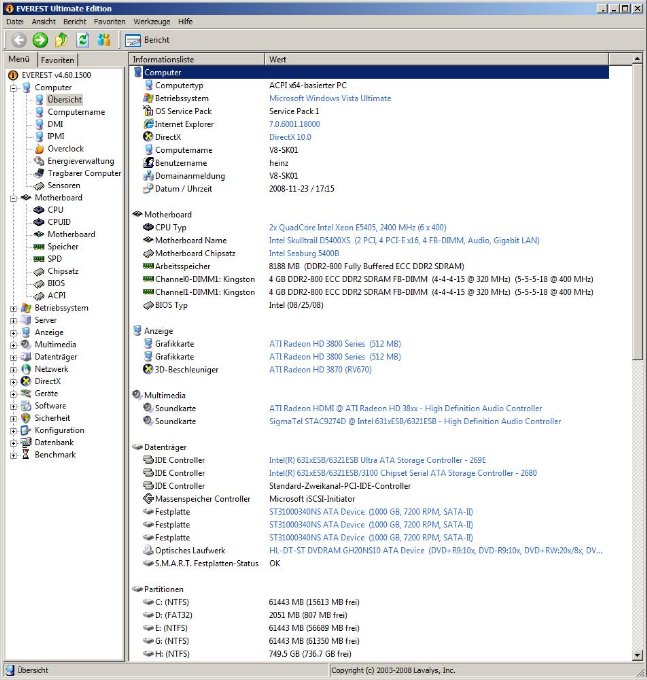Switch to the Favoriten tab
The width and height of the screenshot is (647, 680).
pyautogui.click(x=58, y=60)
